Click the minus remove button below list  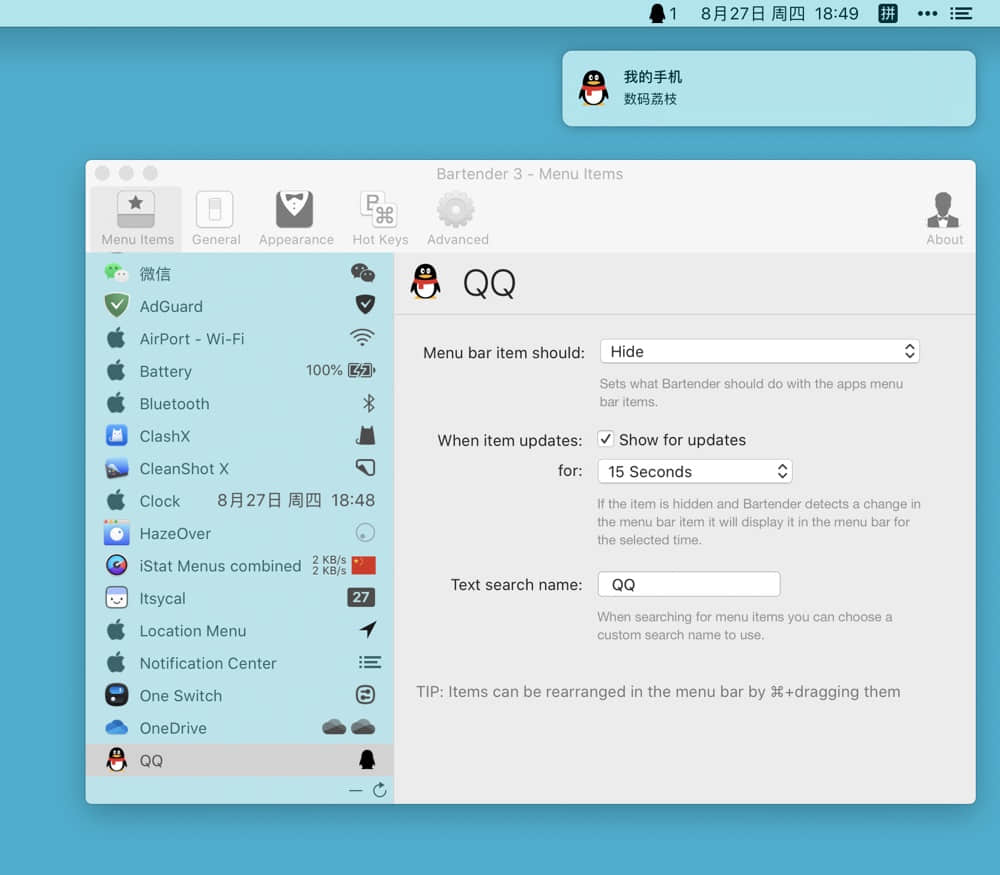coord(356,791)
